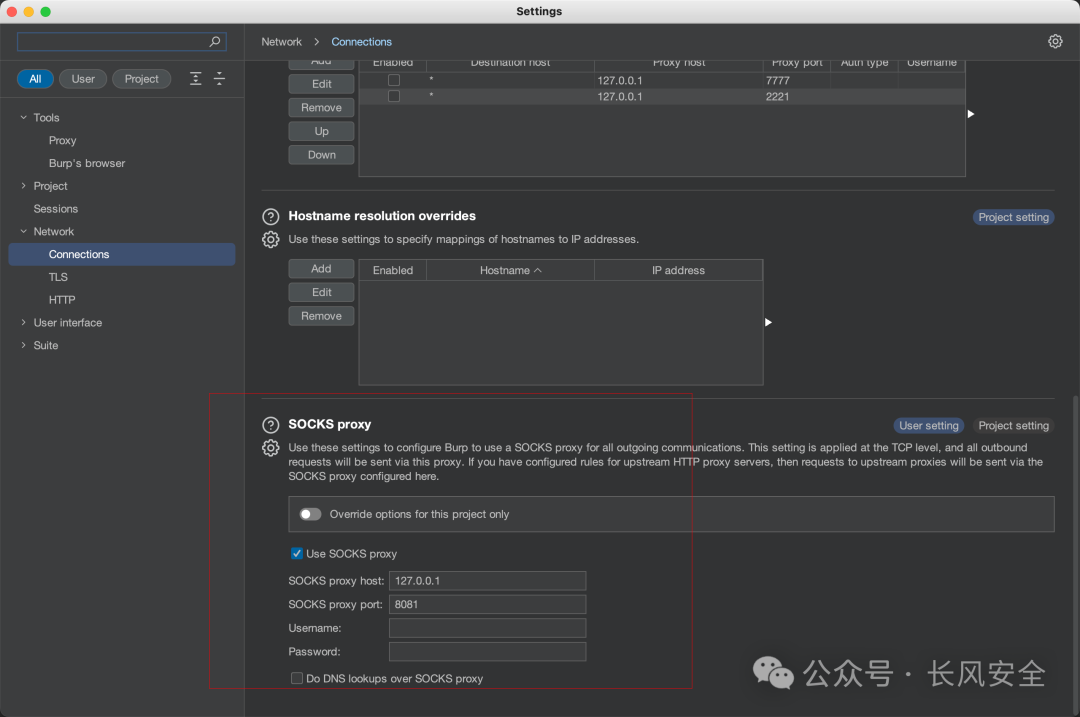Screen dimensions: 1080x717
Task: Move upstream proxy rule Down
Action: coord(322,155)
